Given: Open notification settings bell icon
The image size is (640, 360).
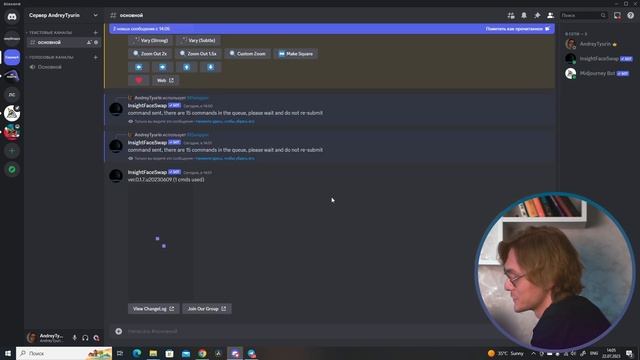Looking at the screenshot, I should [x=524, y=16].
